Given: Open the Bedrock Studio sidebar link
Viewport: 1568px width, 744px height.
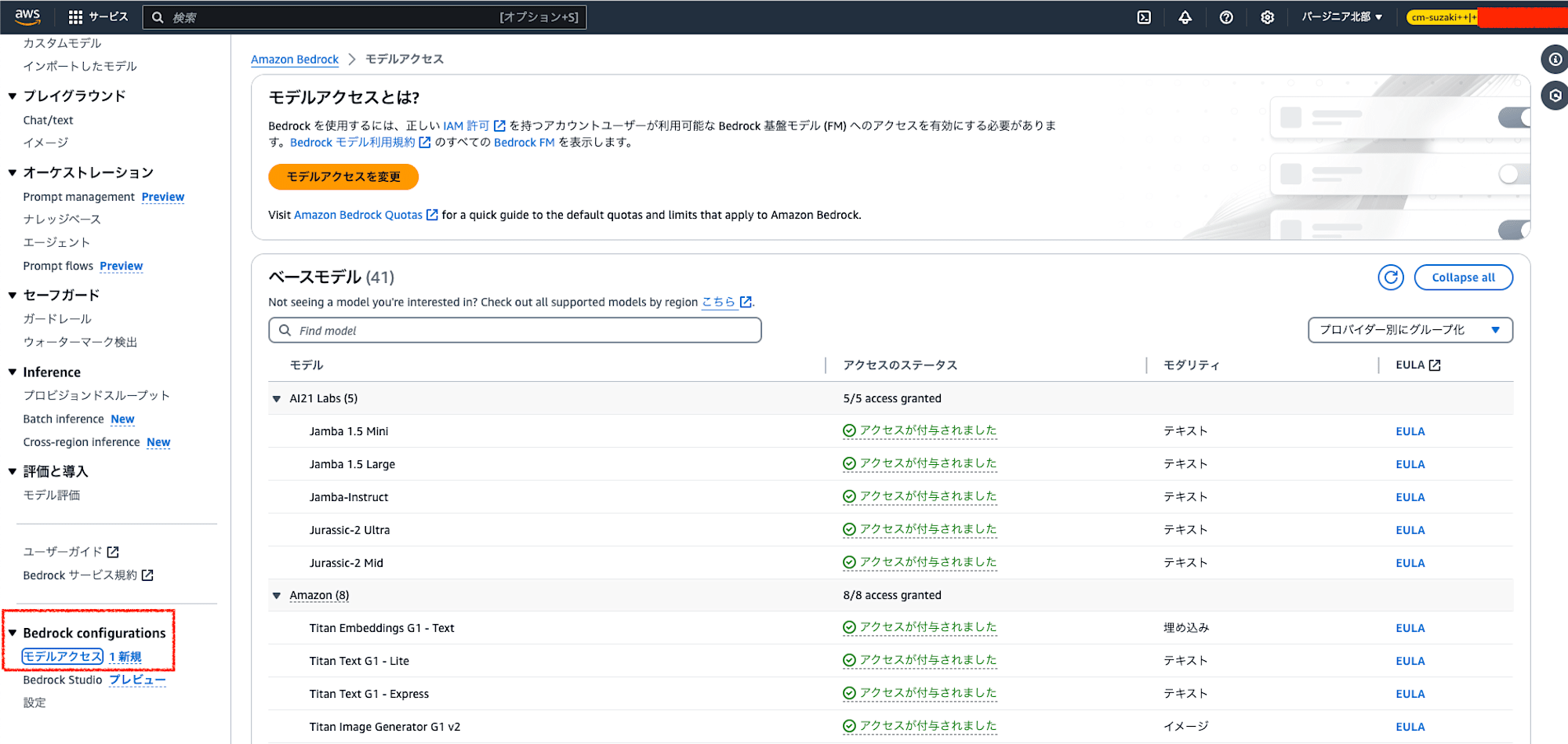Looking at the screenshot, I should [x=63, y=680].
